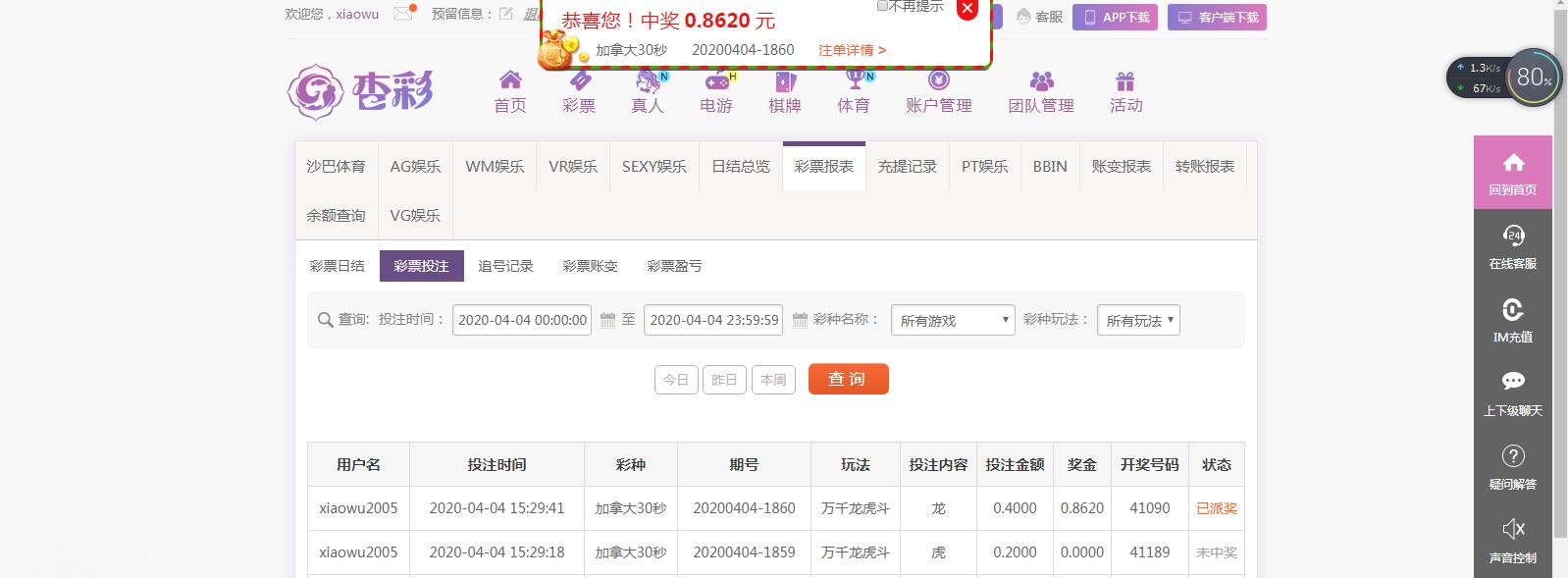Click issue number 20200404-1859 in table

pyautogui.click(x=744, y=552)
